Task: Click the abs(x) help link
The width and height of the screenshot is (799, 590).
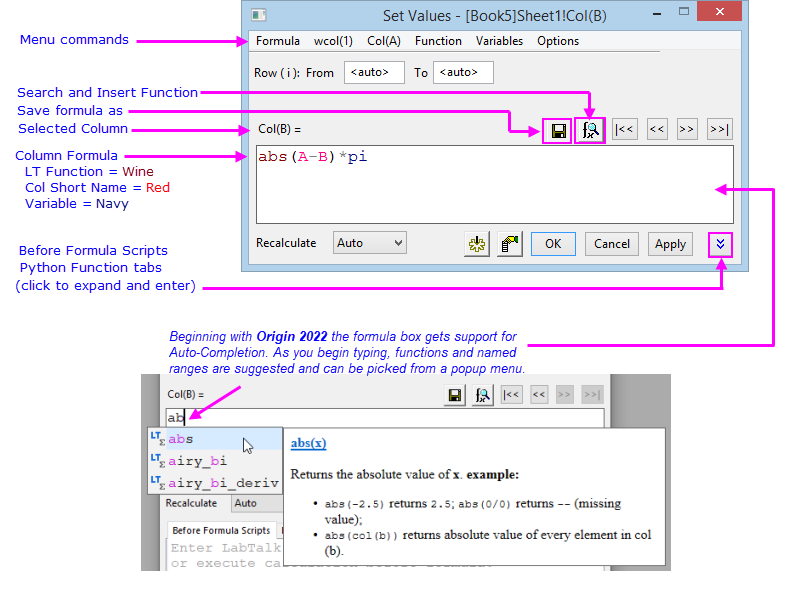Action: coord(308,443)
